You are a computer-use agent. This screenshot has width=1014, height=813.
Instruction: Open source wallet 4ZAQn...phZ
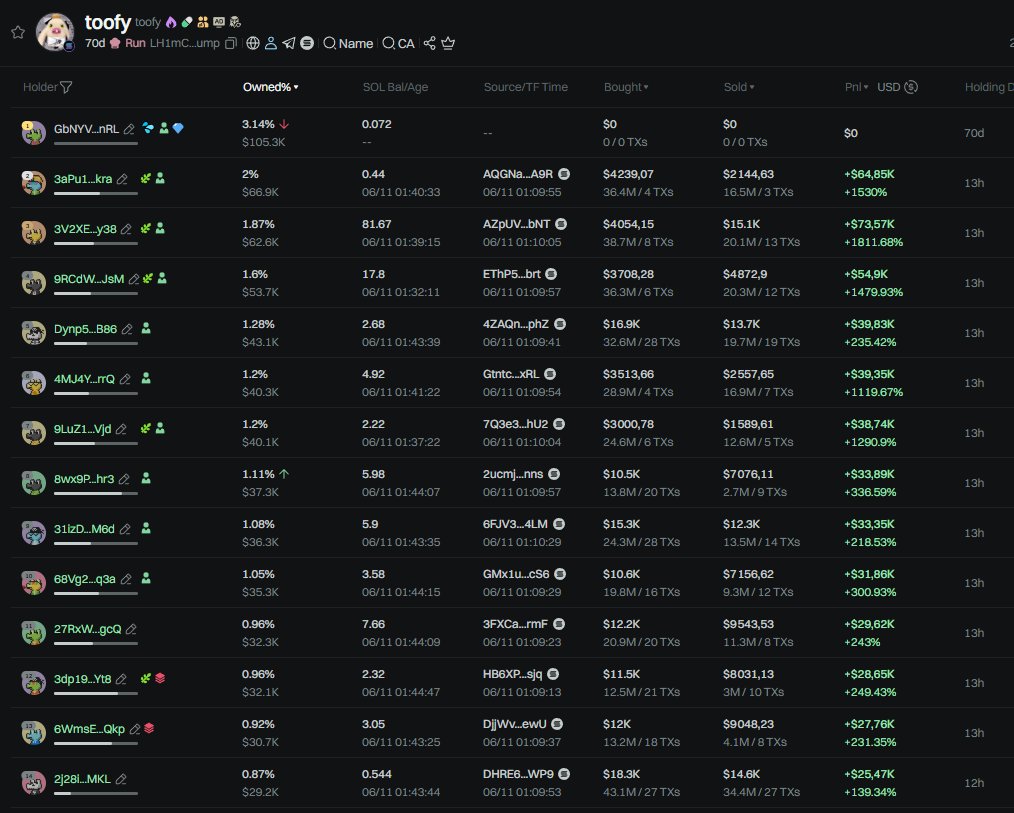click(515, 324)
